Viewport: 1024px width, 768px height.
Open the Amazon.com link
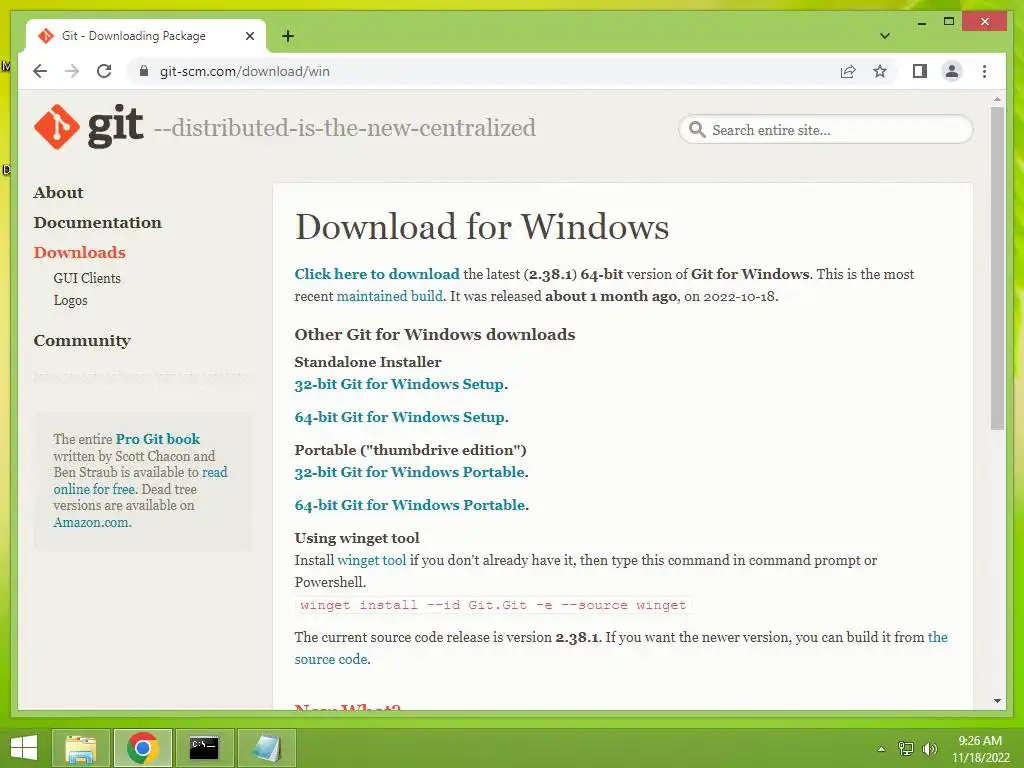tap(91, 522)
